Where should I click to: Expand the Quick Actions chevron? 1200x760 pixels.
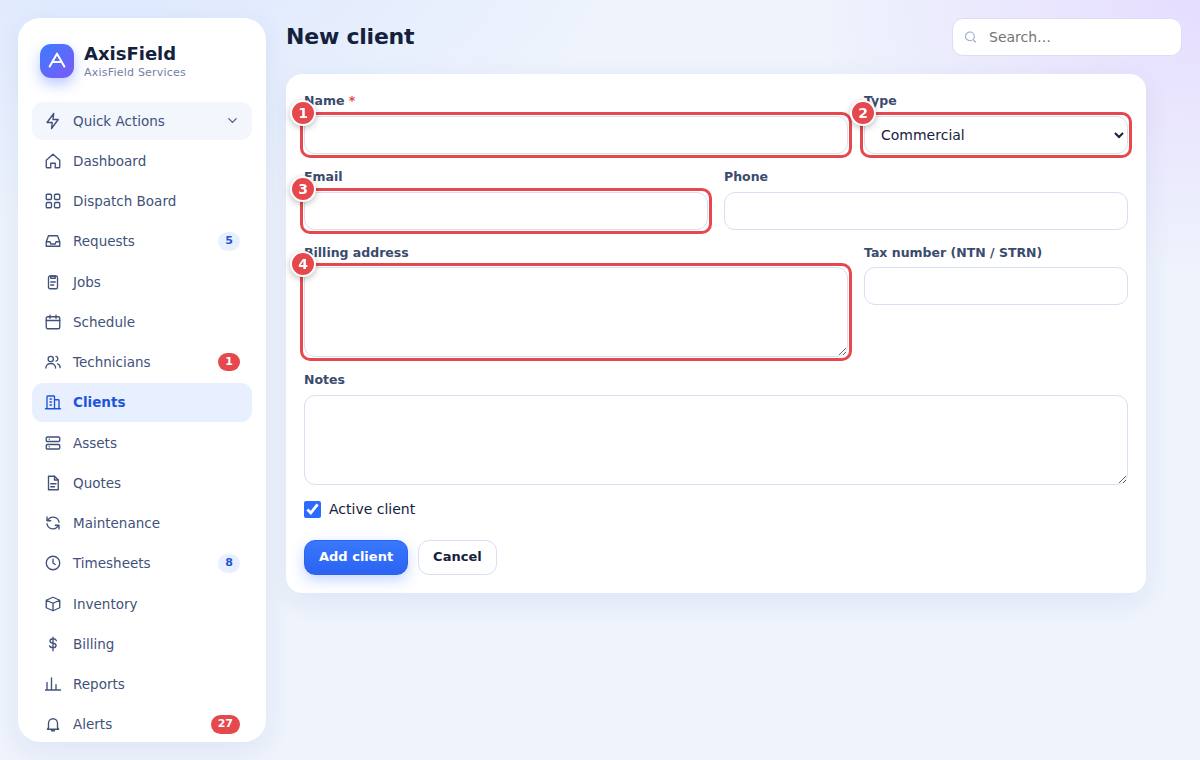point(232,121)
